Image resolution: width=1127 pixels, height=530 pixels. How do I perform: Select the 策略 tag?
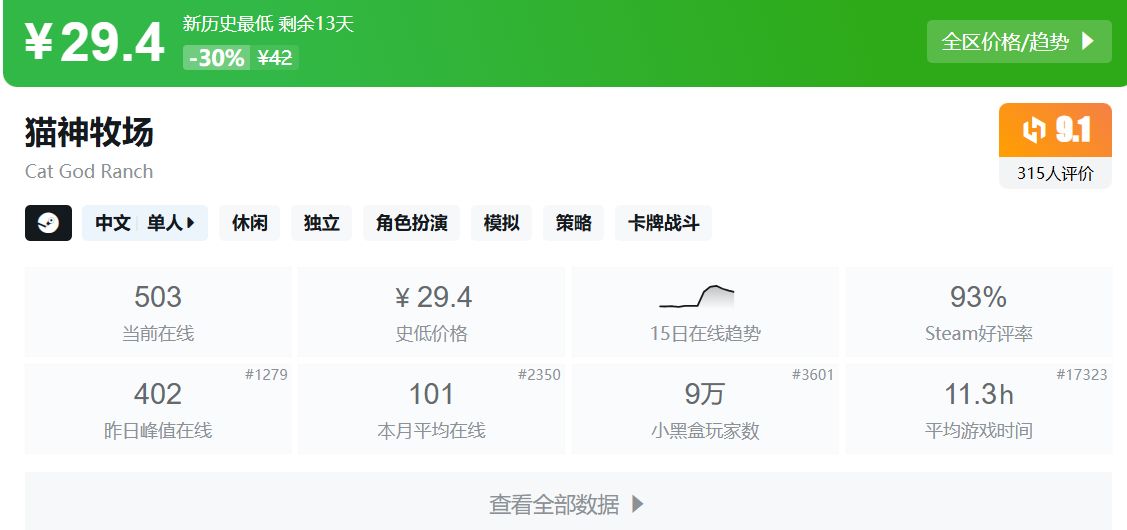coord(573,223)
